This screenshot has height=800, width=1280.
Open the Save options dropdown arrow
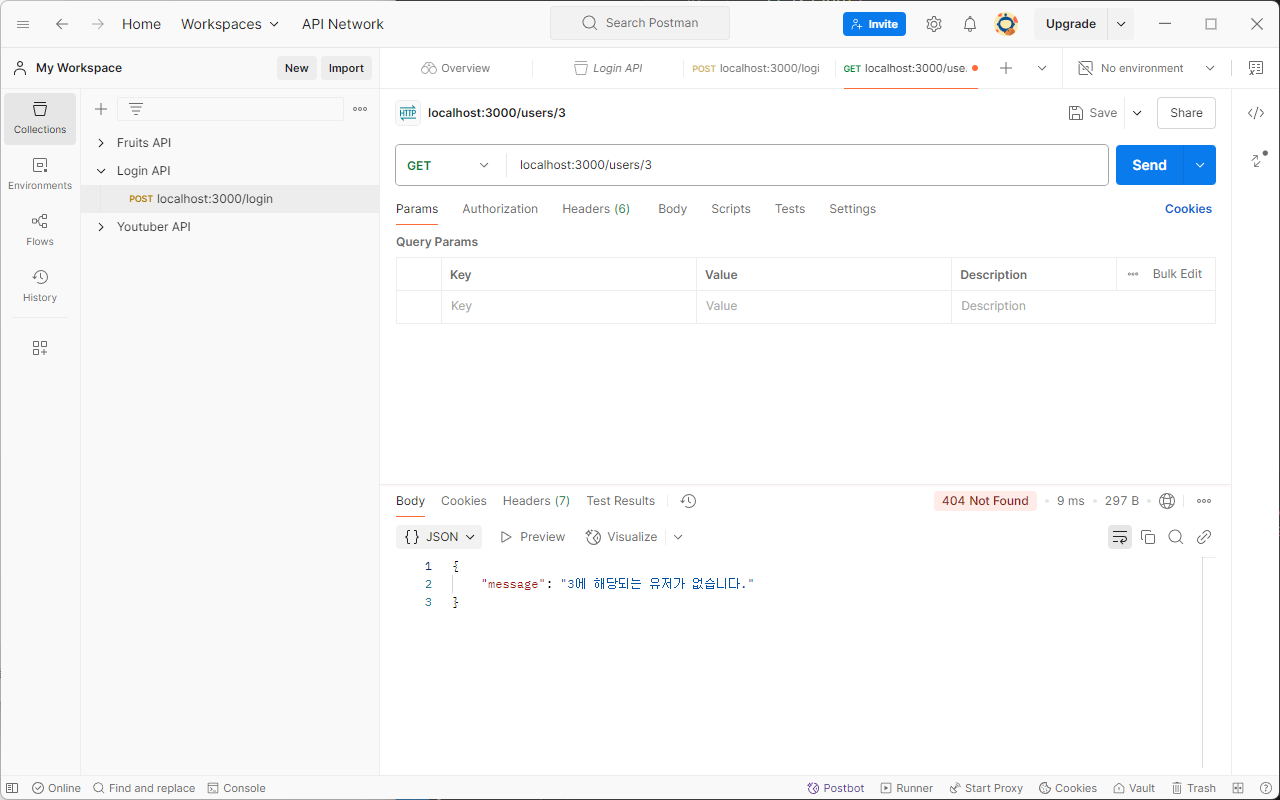point(1137,113)
